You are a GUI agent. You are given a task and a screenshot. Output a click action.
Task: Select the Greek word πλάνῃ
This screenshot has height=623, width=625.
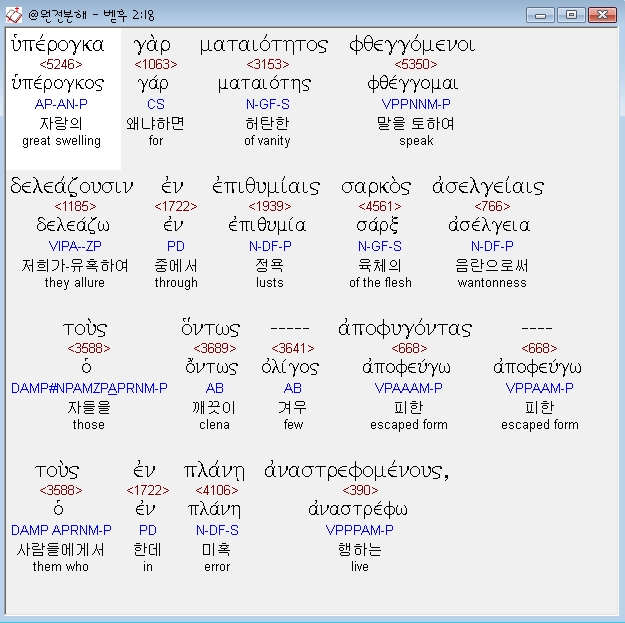(x=214, y=471)
